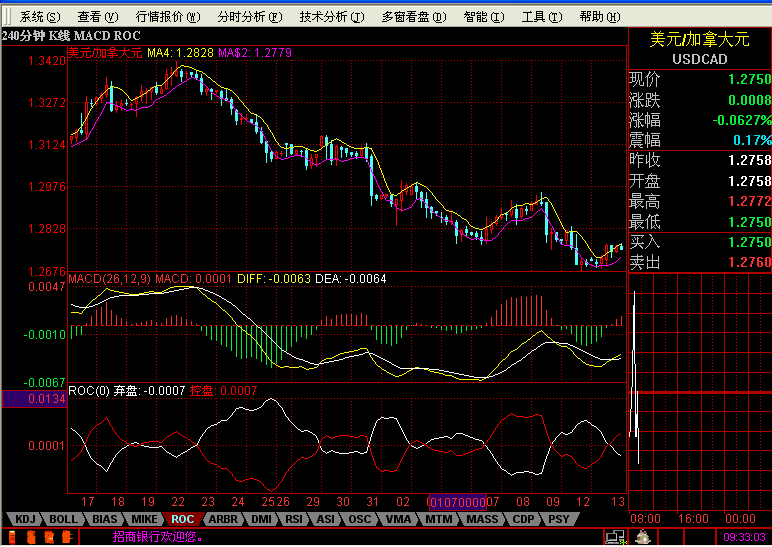
Task: Show the RSI indicator tab
Action: (x=294, y=519)
